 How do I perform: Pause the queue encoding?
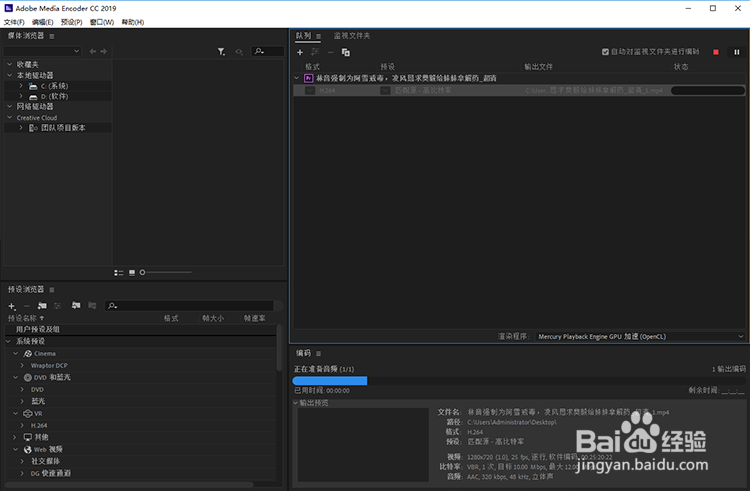tap(737, 52)
